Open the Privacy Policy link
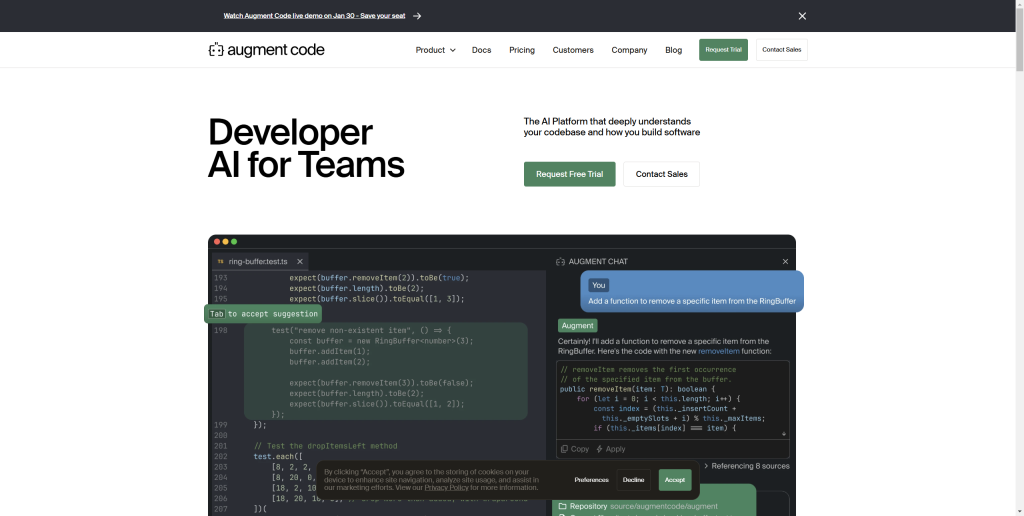This screenshot has width=1024, height=516. (447, 487)
